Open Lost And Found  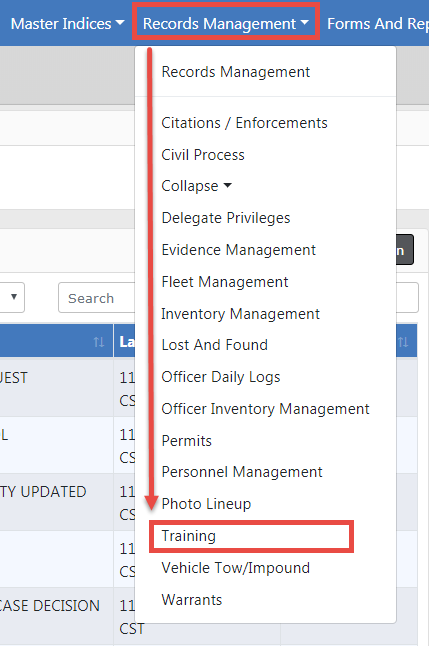215,345
